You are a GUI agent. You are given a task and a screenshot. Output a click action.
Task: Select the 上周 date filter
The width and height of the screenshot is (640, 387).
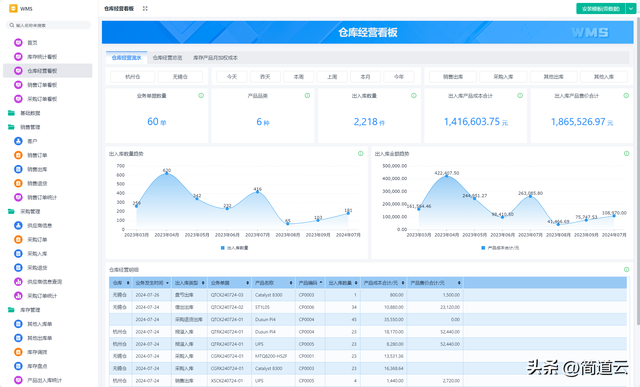pyautogui.click(x=332, y=77)
